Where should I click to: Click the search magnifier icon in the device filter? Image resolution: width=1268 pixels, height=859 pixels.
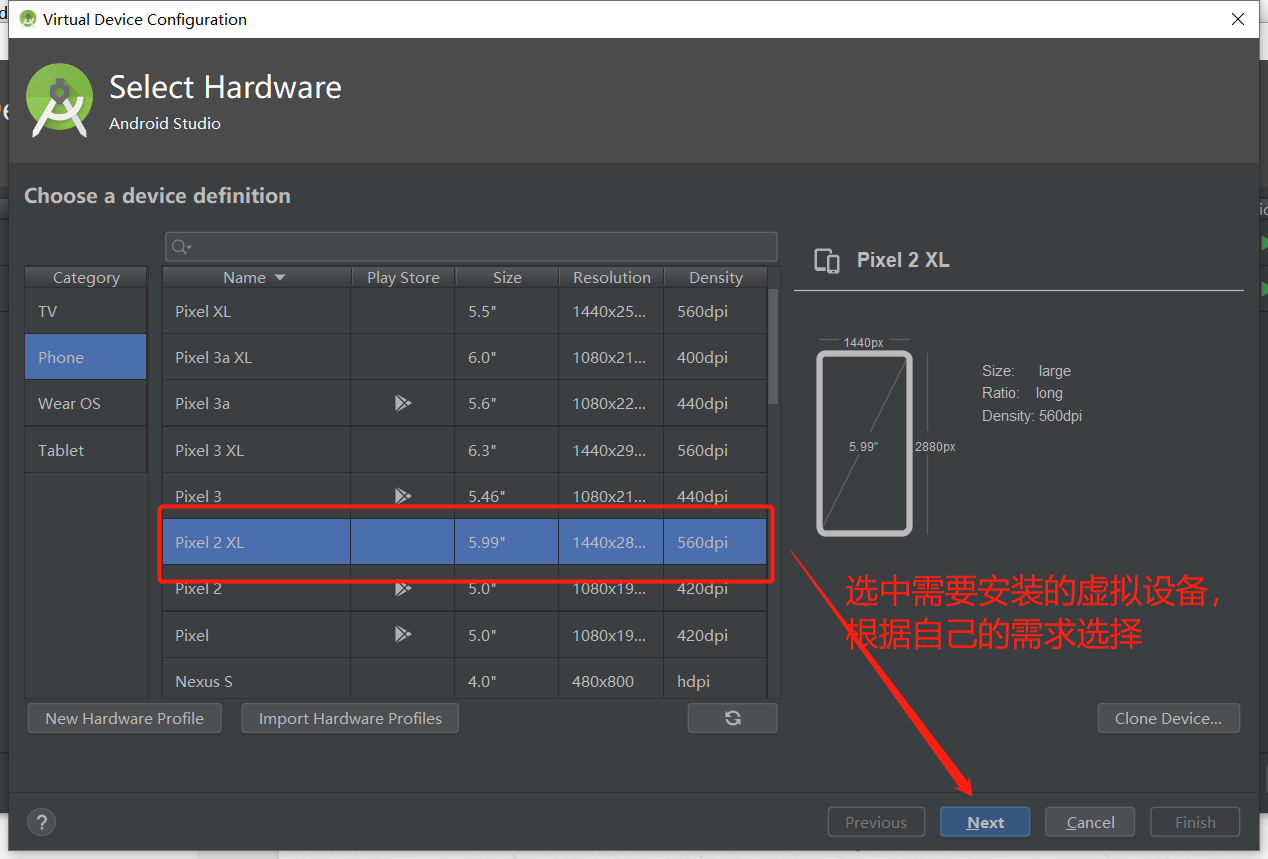tap(181, 247)
